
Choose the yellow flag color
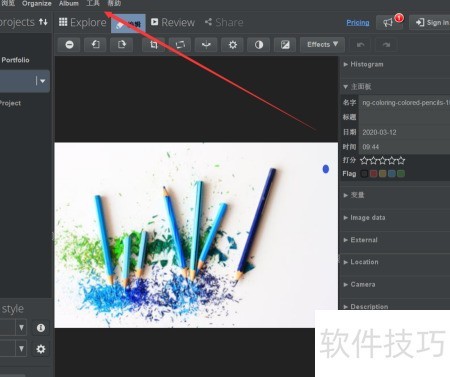point(383,174)
